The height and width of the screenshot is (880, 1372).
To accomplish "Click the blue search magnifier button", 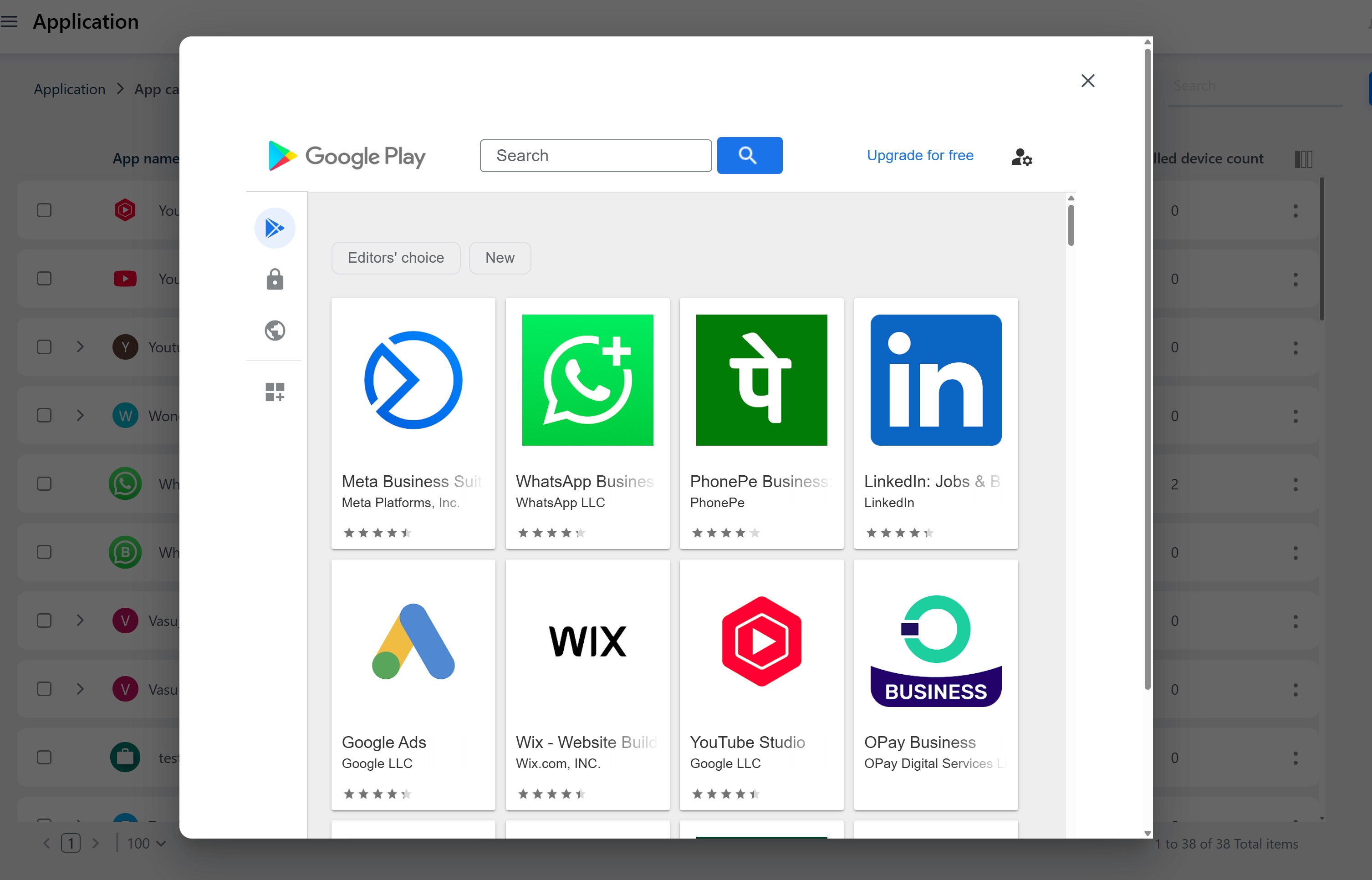I will 749,155.
